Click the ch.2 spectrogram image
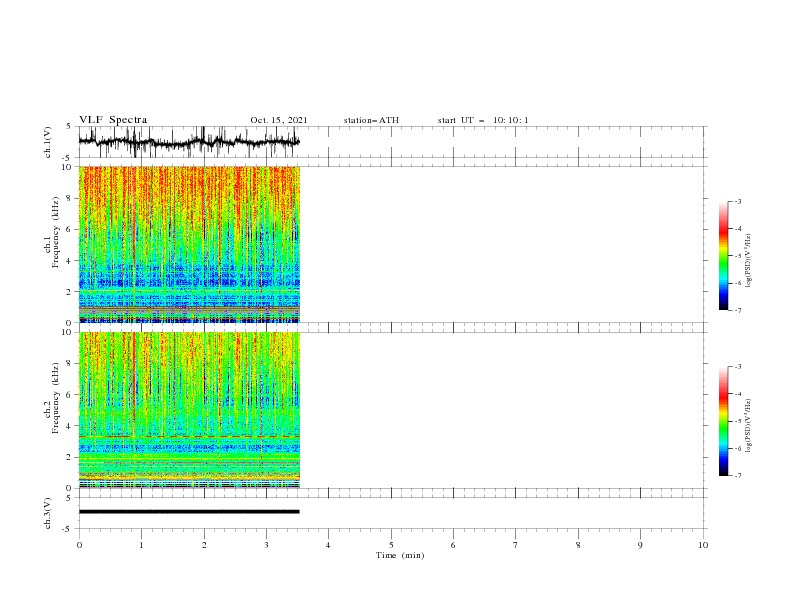 189,410
